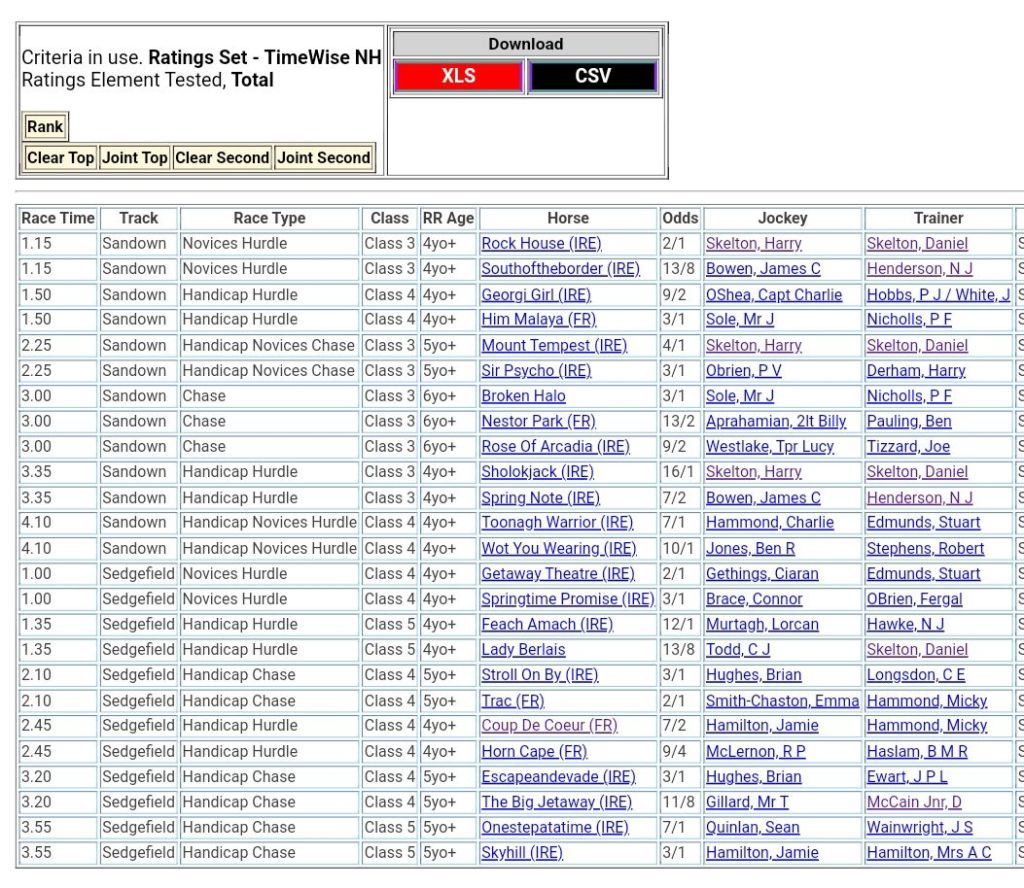
Task: Download the ratings as CSV
Action: click(x=592, y=76)
